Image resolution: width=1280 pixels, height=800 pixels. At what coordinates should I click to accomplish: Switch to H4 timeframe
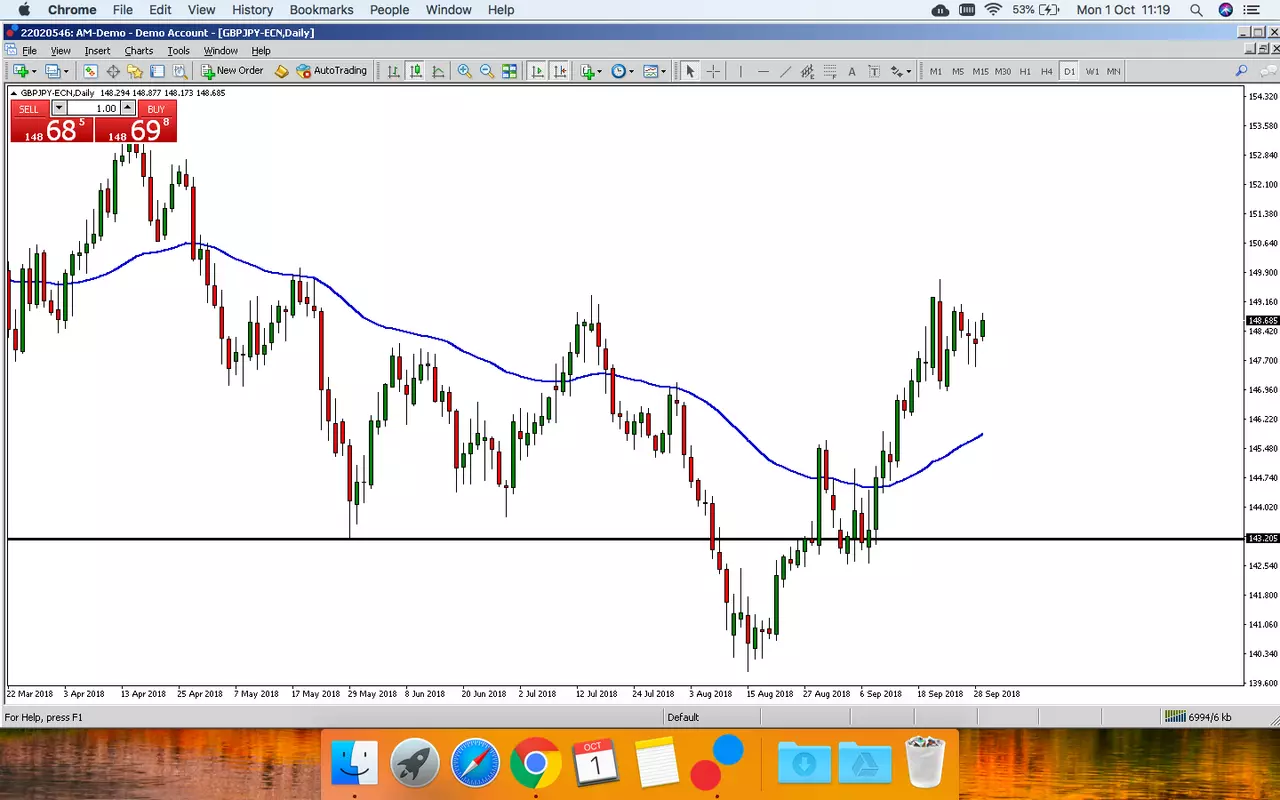pyautogui.click(x=1047, y=71)
